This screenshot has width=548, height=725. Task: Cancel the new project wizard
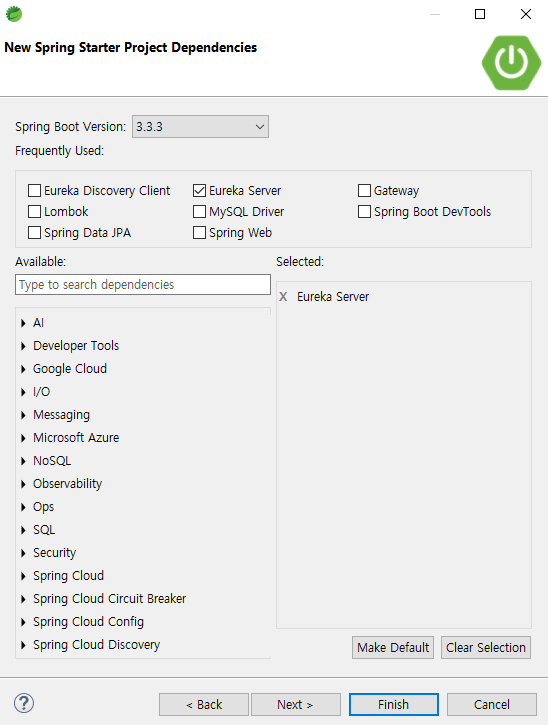(x=492, y=704)
